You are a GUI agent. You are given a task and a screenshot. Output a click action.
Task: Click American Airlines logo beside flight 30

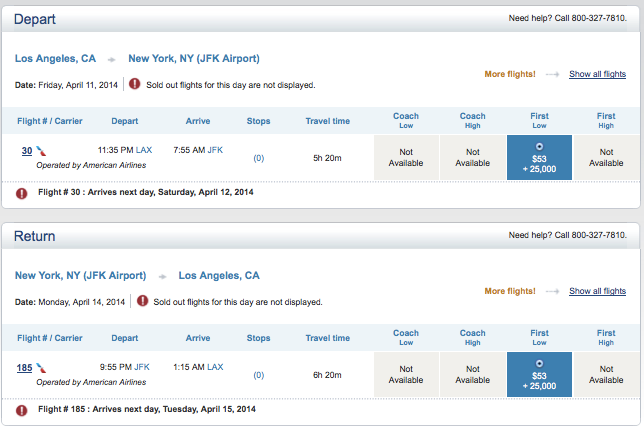41,150
